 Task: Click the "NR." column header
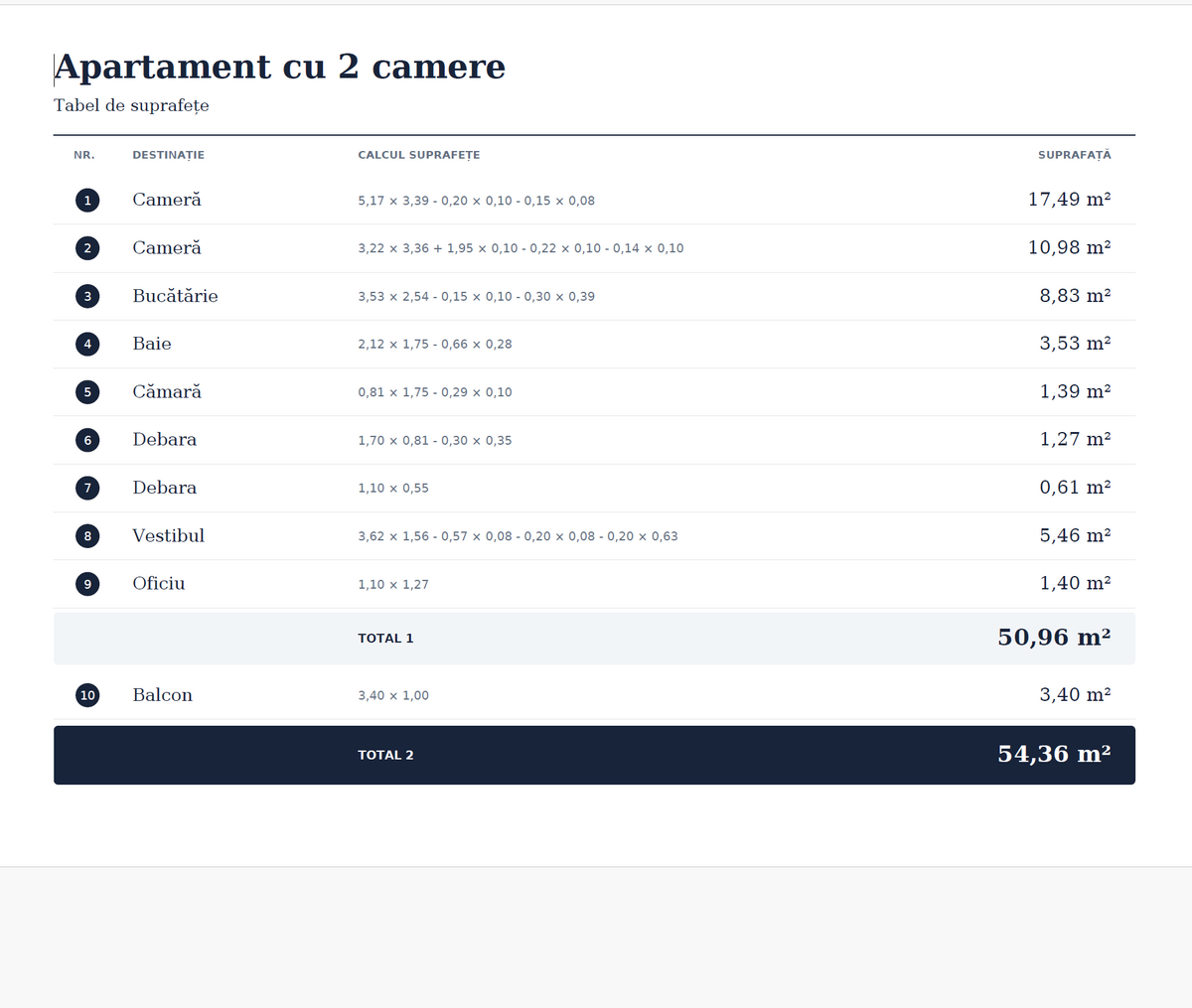[x=84, y=155]
